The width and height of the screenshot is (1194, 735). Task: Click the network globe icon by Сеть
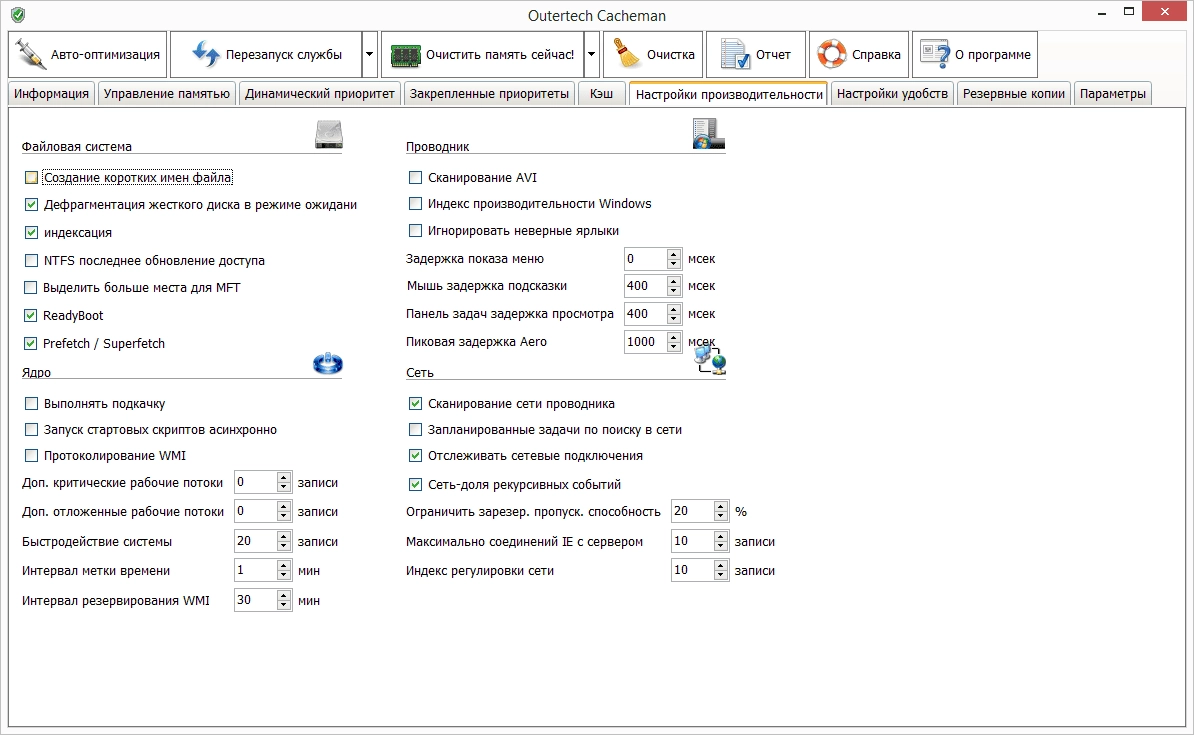[710, 360]
